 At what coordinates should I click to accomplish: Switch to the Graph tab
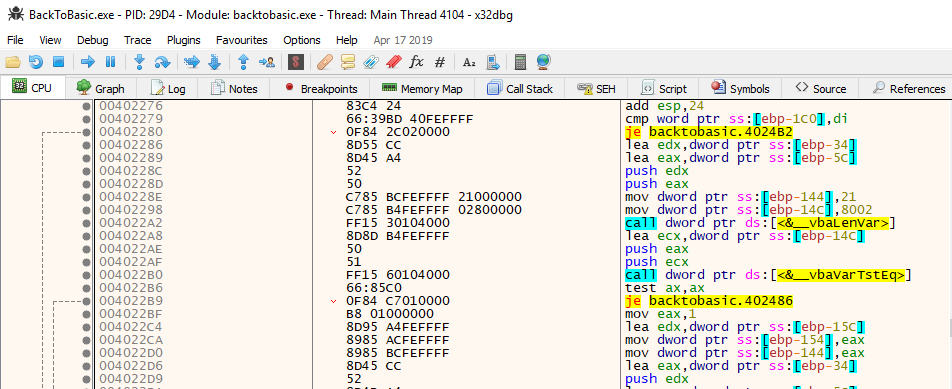[x=101, y=89]
